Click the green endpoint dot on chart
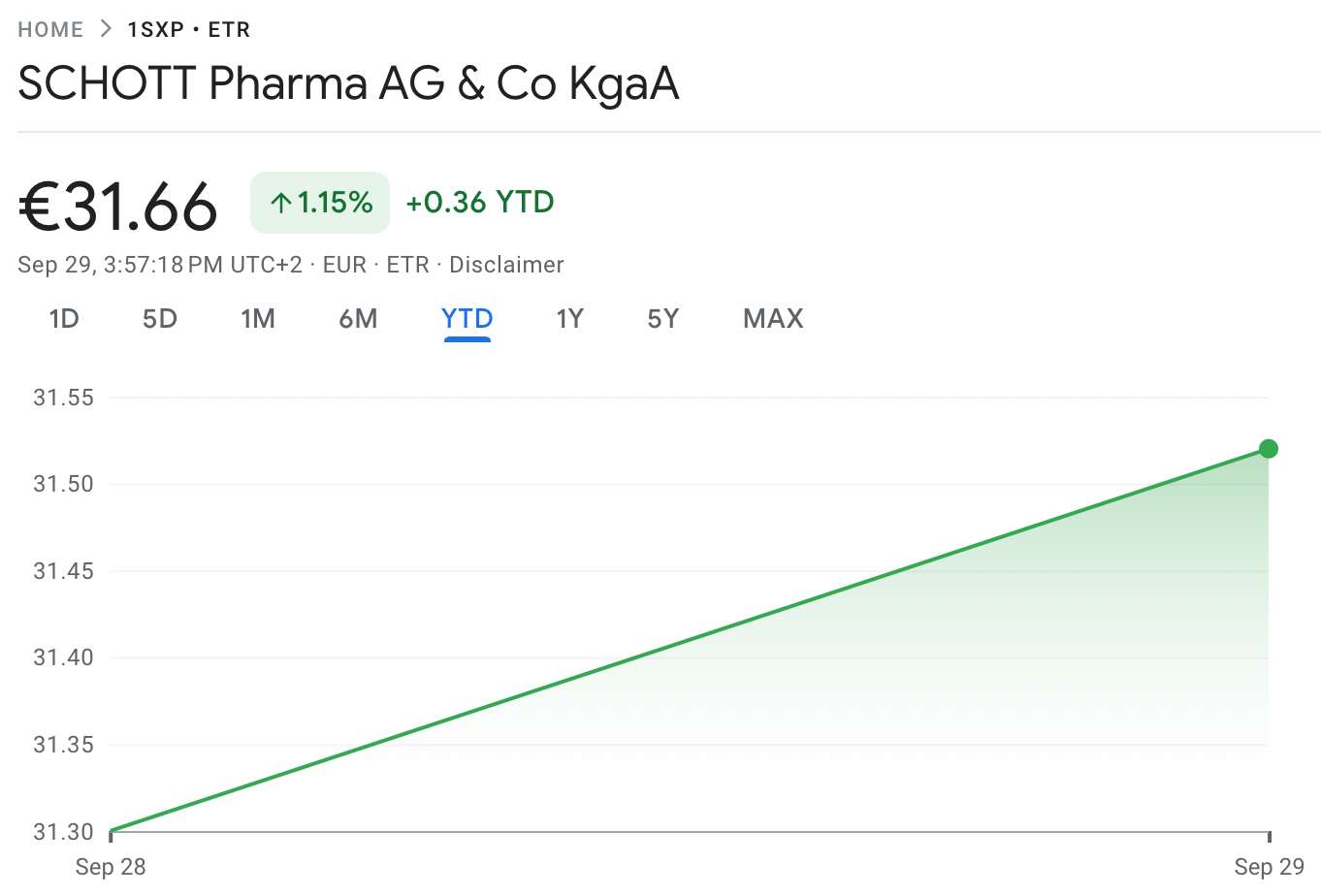1321x896 pixels. [1269, 448]
